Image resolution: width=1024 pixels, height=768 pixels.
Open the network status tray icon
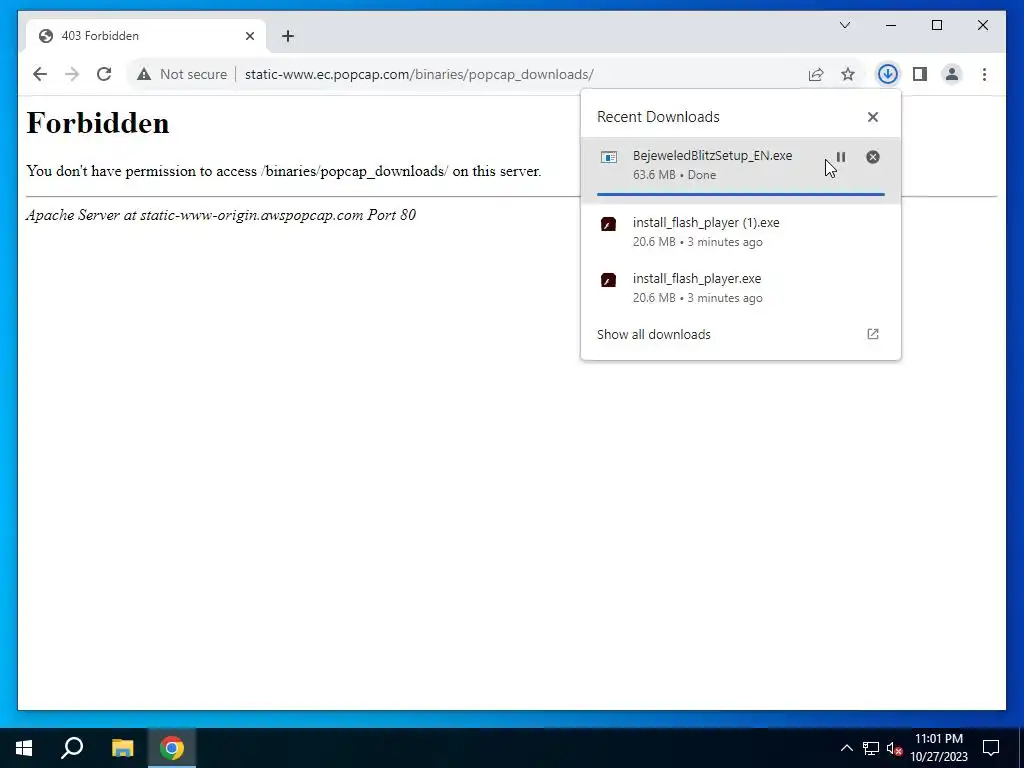coord(871,748)
